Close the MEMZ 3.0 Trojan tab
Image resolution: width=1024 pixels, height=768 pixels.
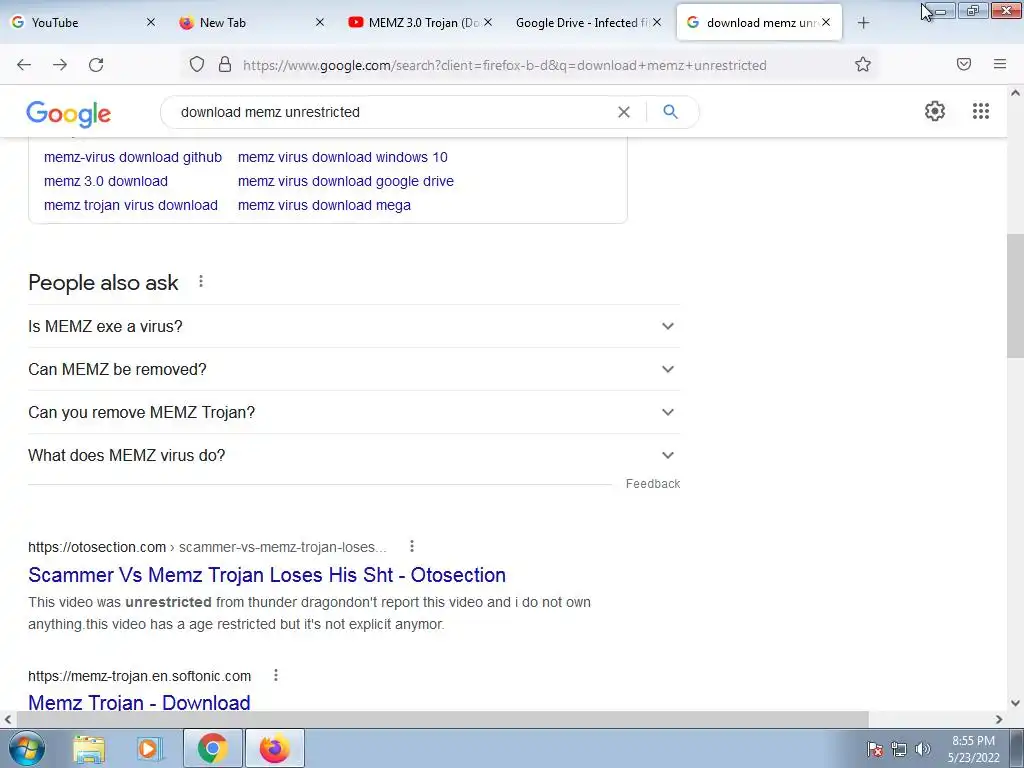tap(488, 22)
